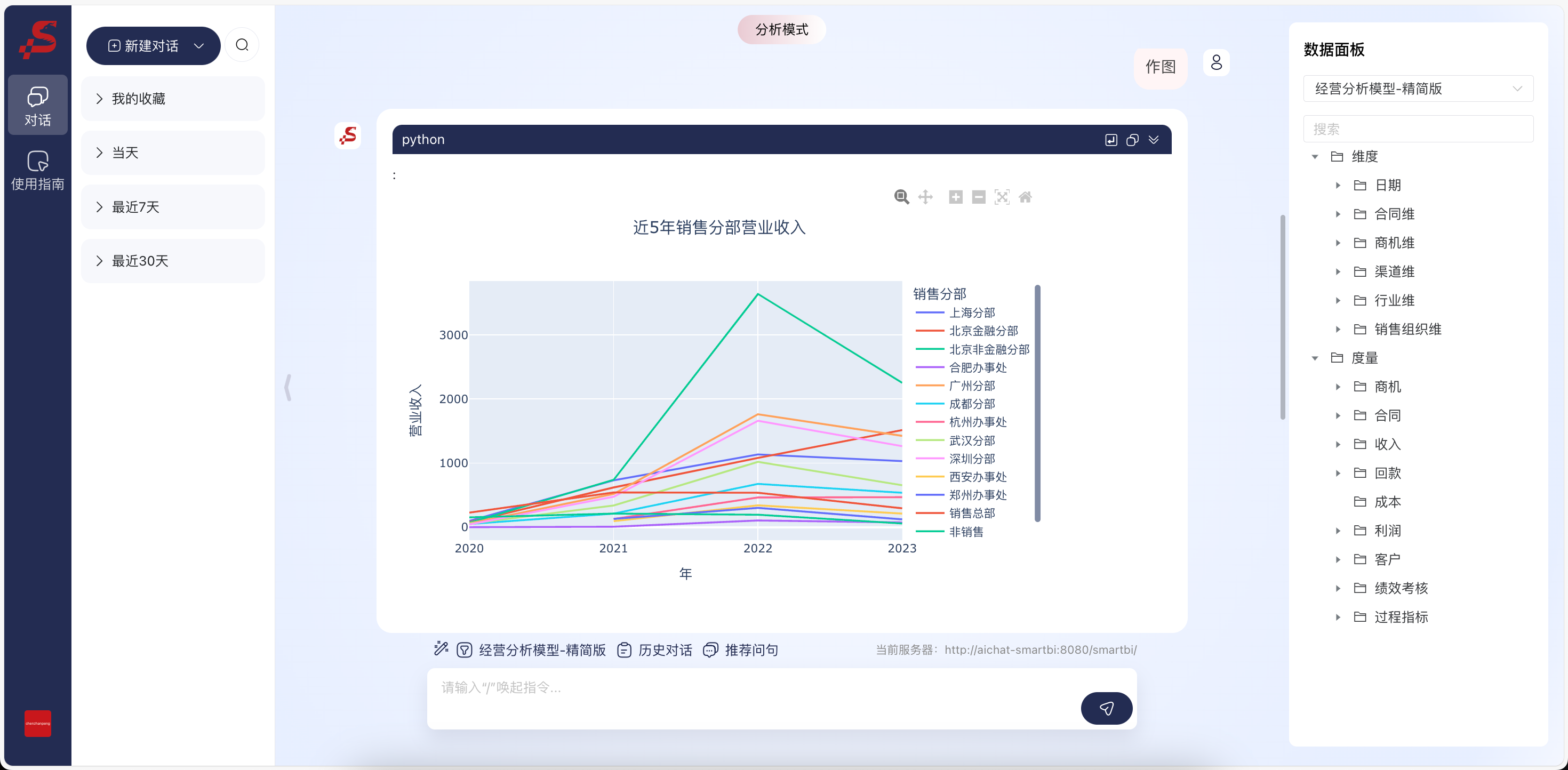1568x770 pixels.
Task: Expand the 渠道维 tree node
Action: (1338, 271)
